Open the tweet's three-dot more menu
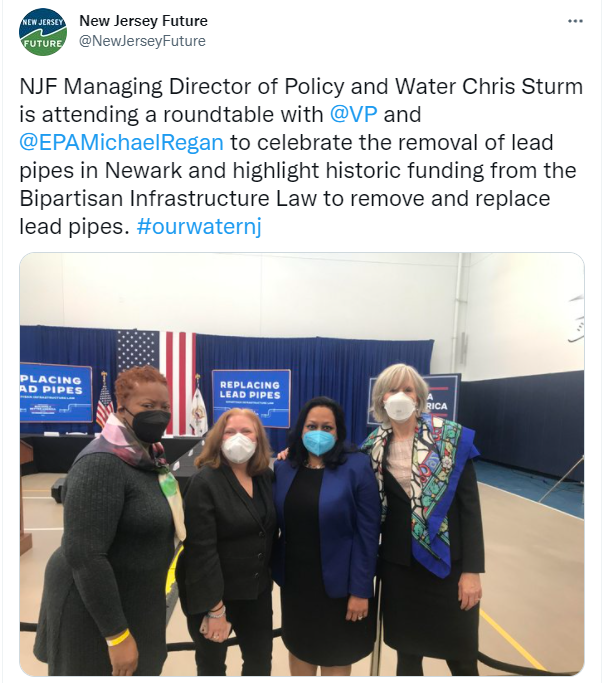 (x=575, y=21)
